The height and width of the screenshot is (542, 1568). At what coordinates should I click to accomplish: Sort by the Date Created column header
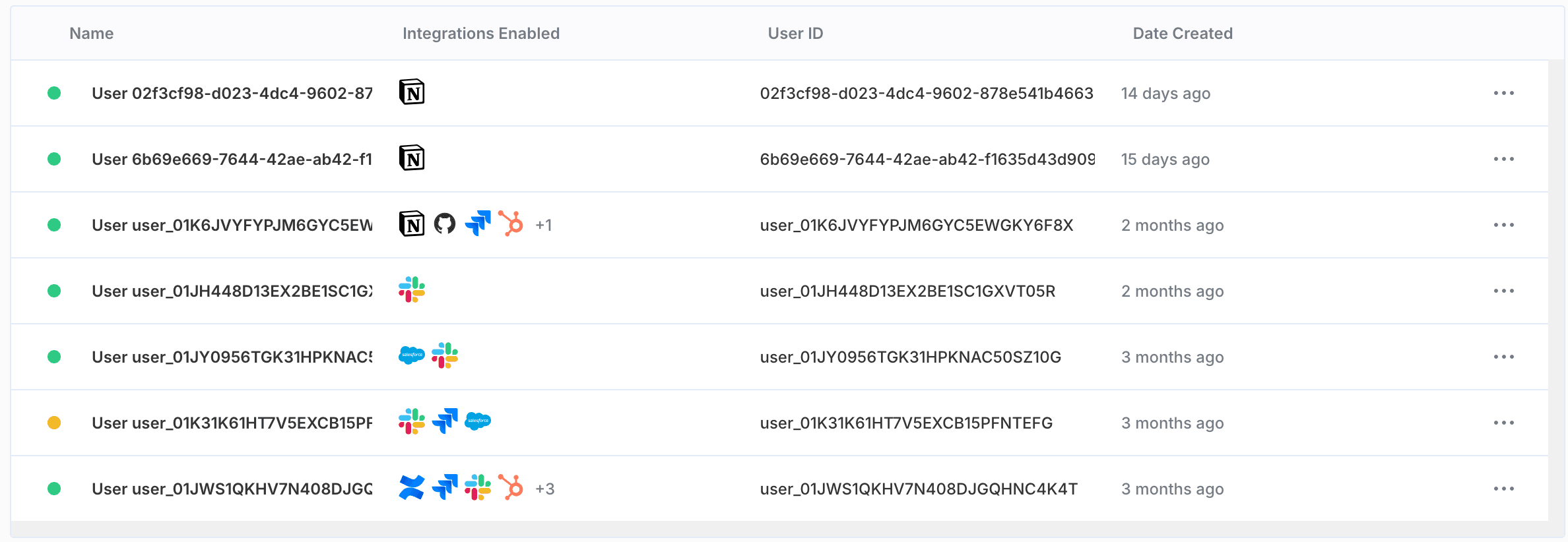[x=1183, y=34]
